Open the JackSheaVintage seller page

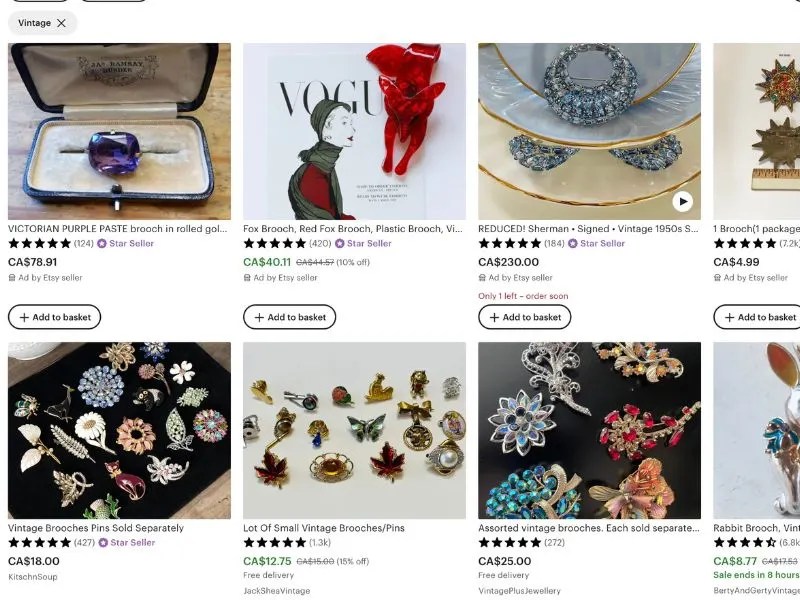(x=278, y=589)
